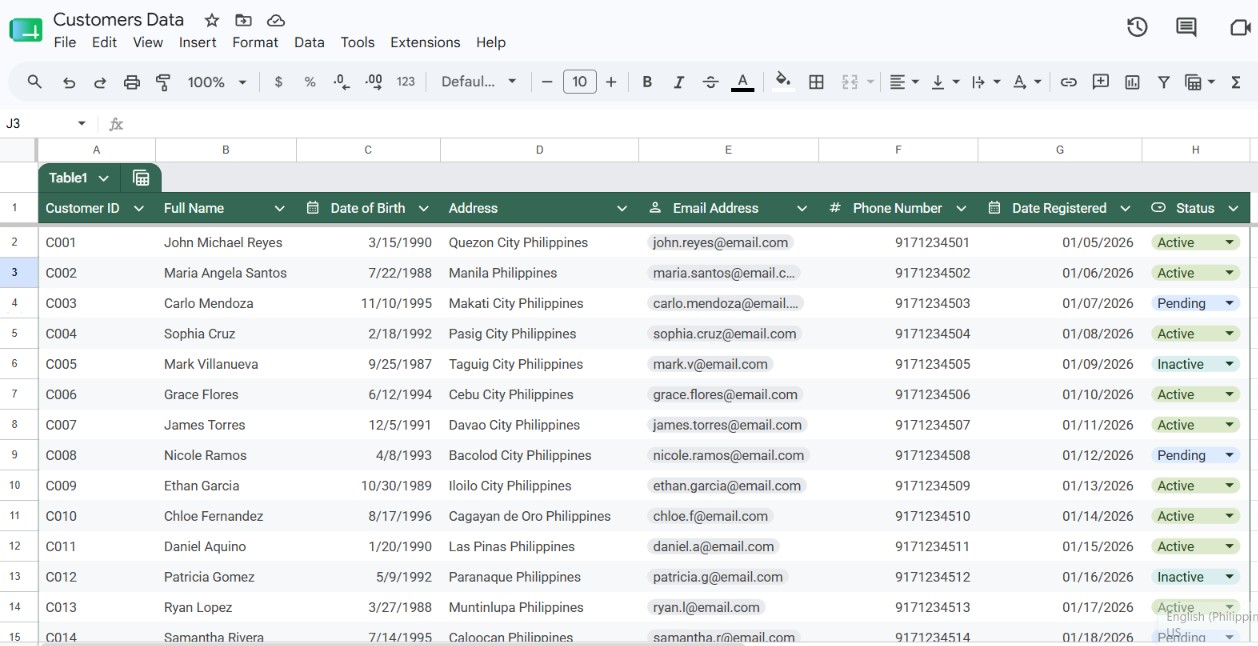Open version history clock icon
1258x646 pixels.
point(1137,27)
